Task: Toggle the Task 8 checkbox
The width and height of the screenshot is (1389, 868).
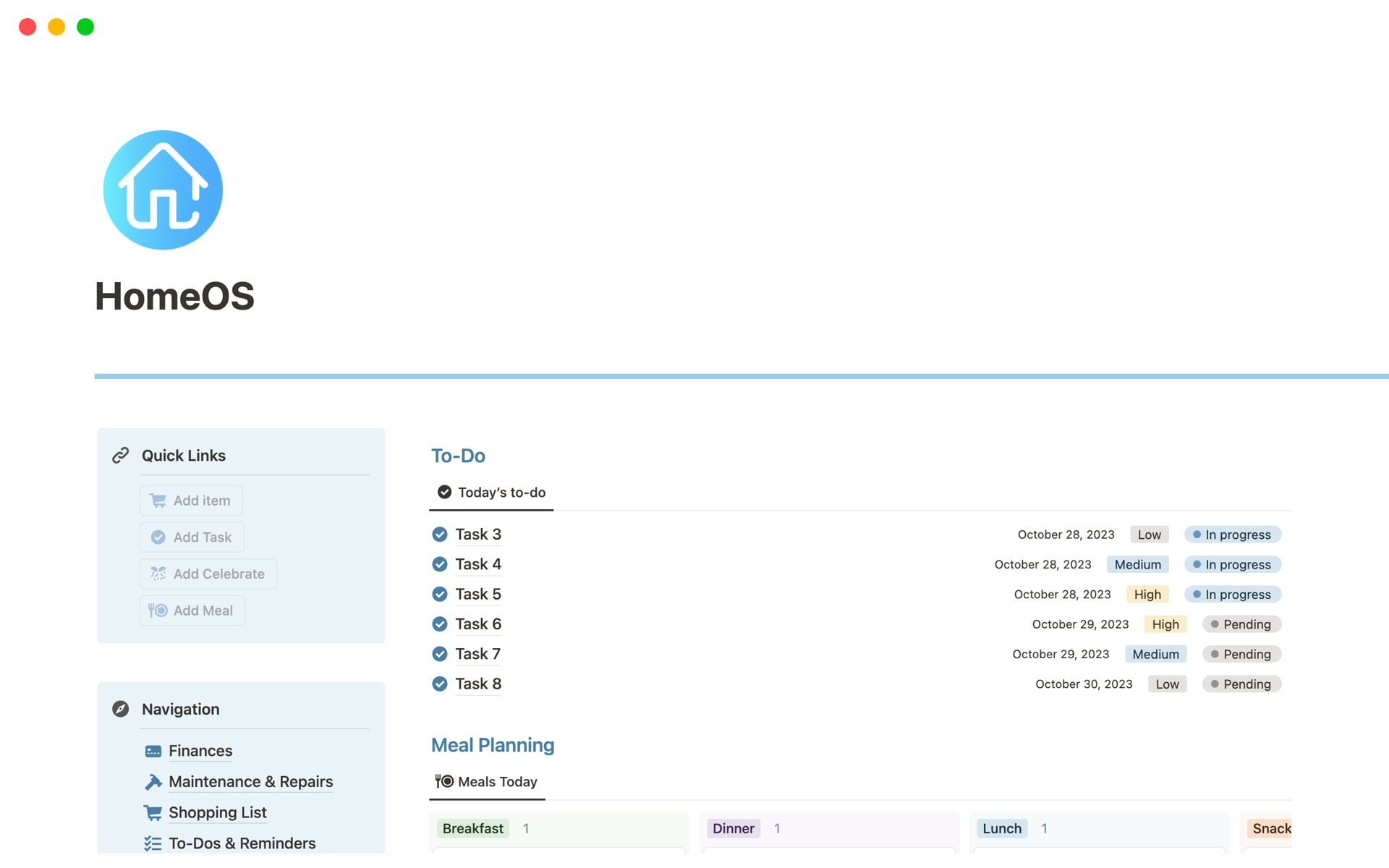Action: pyautogui.click(x=440, y=684)
